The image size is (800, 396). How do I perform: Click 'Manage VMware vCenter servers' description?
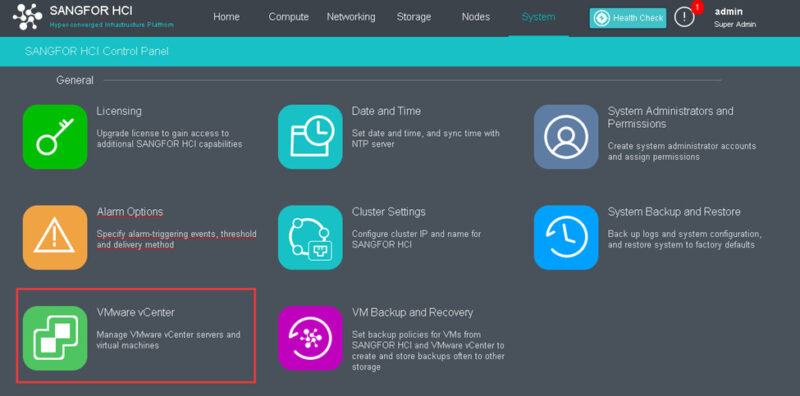point(168,340)
